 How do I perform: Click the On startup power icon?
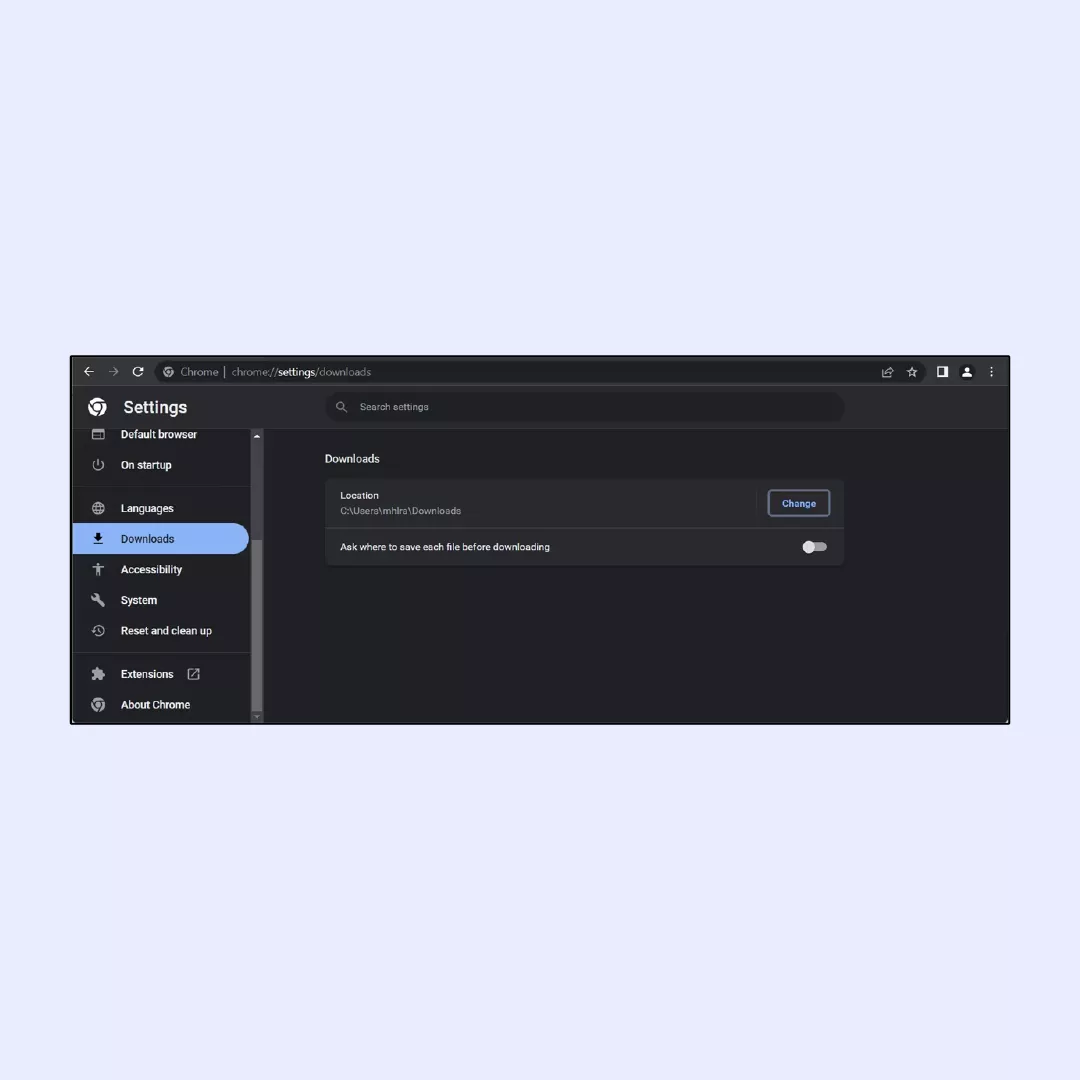click(98, 465)
